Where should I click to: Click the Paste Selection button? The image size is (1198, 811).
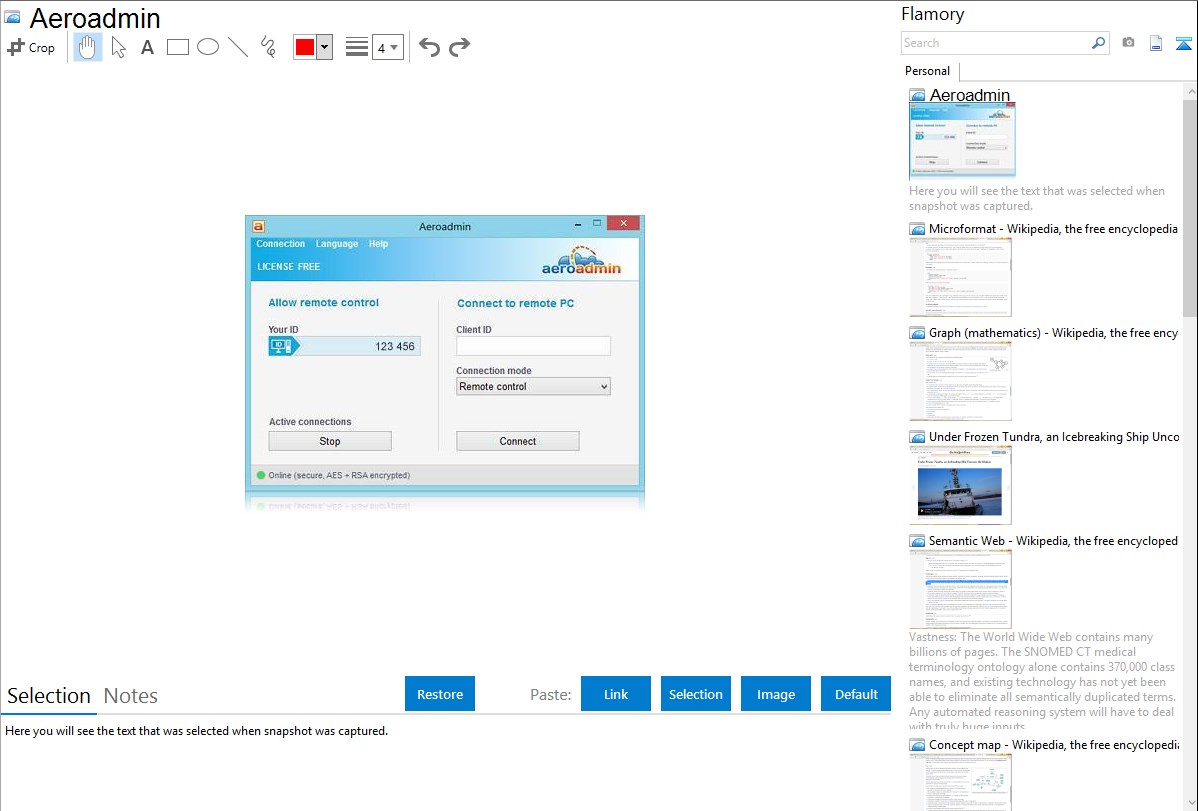(695, 694)
